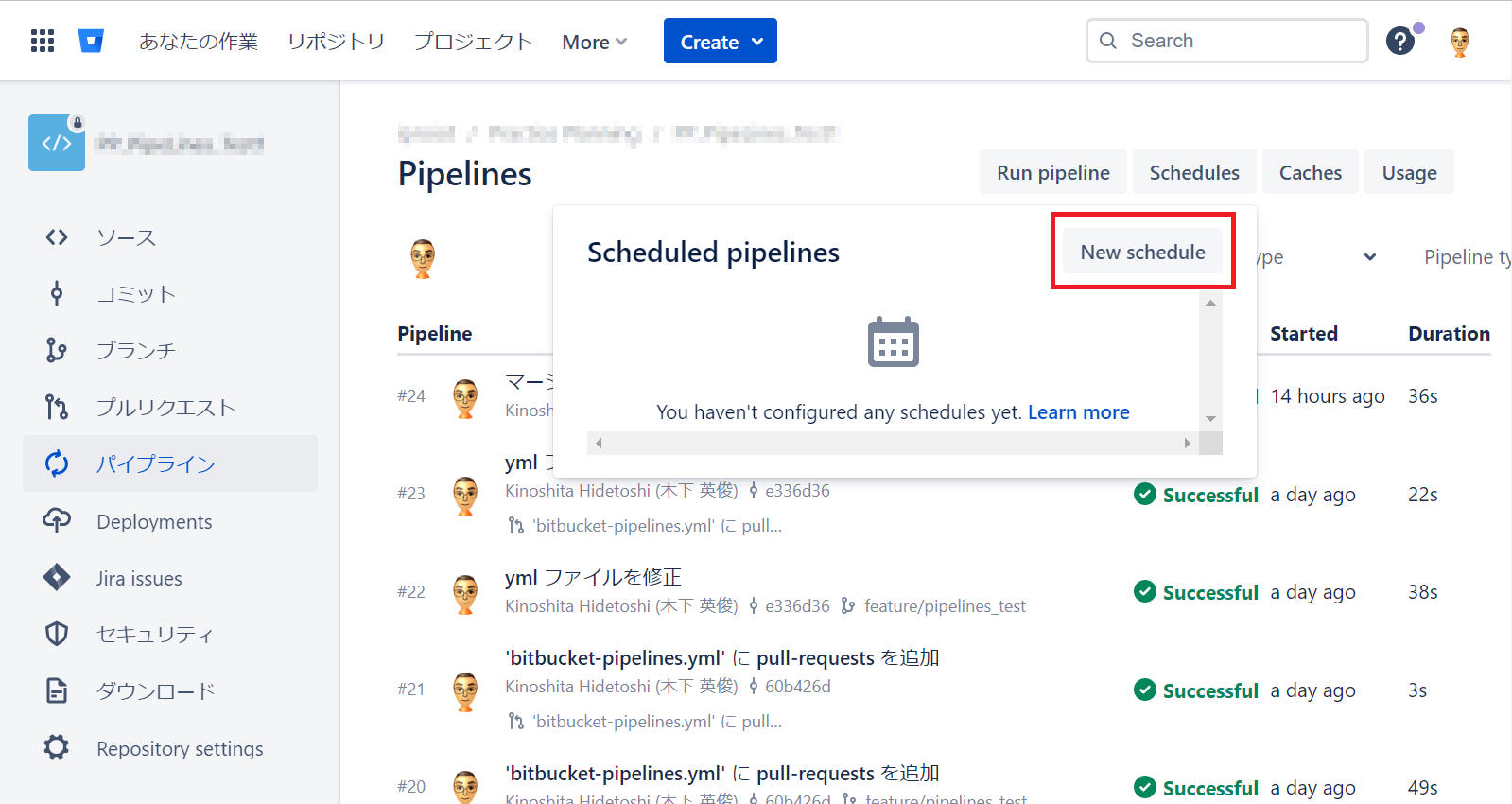
Task: Click the プルリクエスト pull request icon
Action: point(57,408)
